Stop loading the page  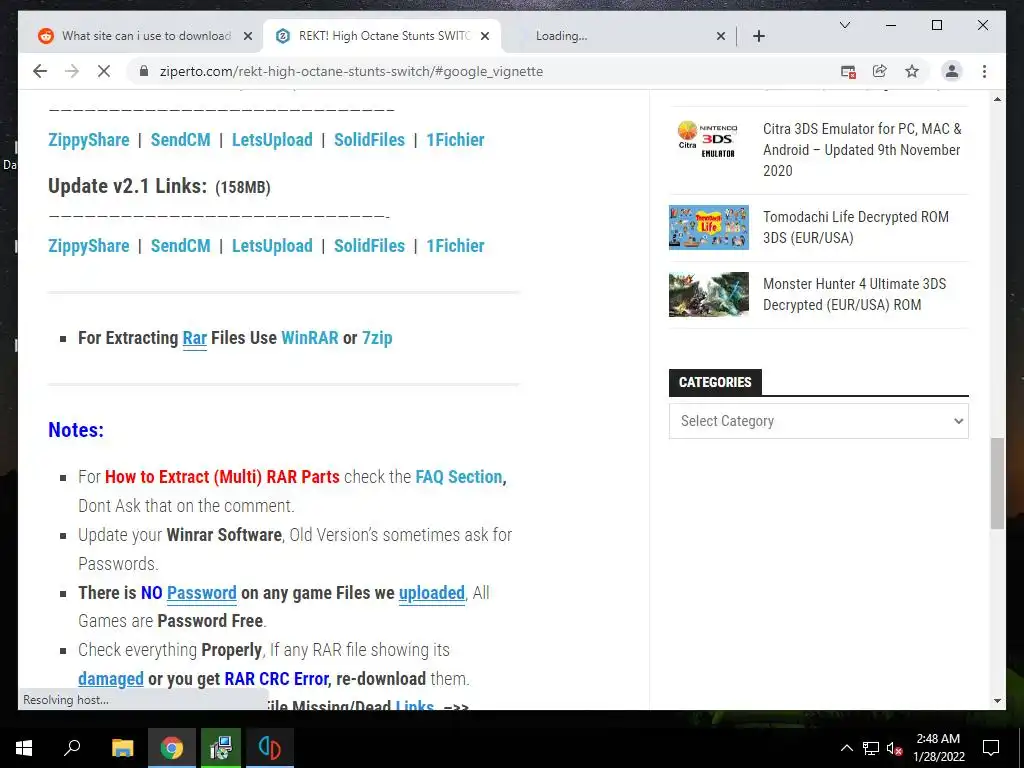[x=104, y=71]
